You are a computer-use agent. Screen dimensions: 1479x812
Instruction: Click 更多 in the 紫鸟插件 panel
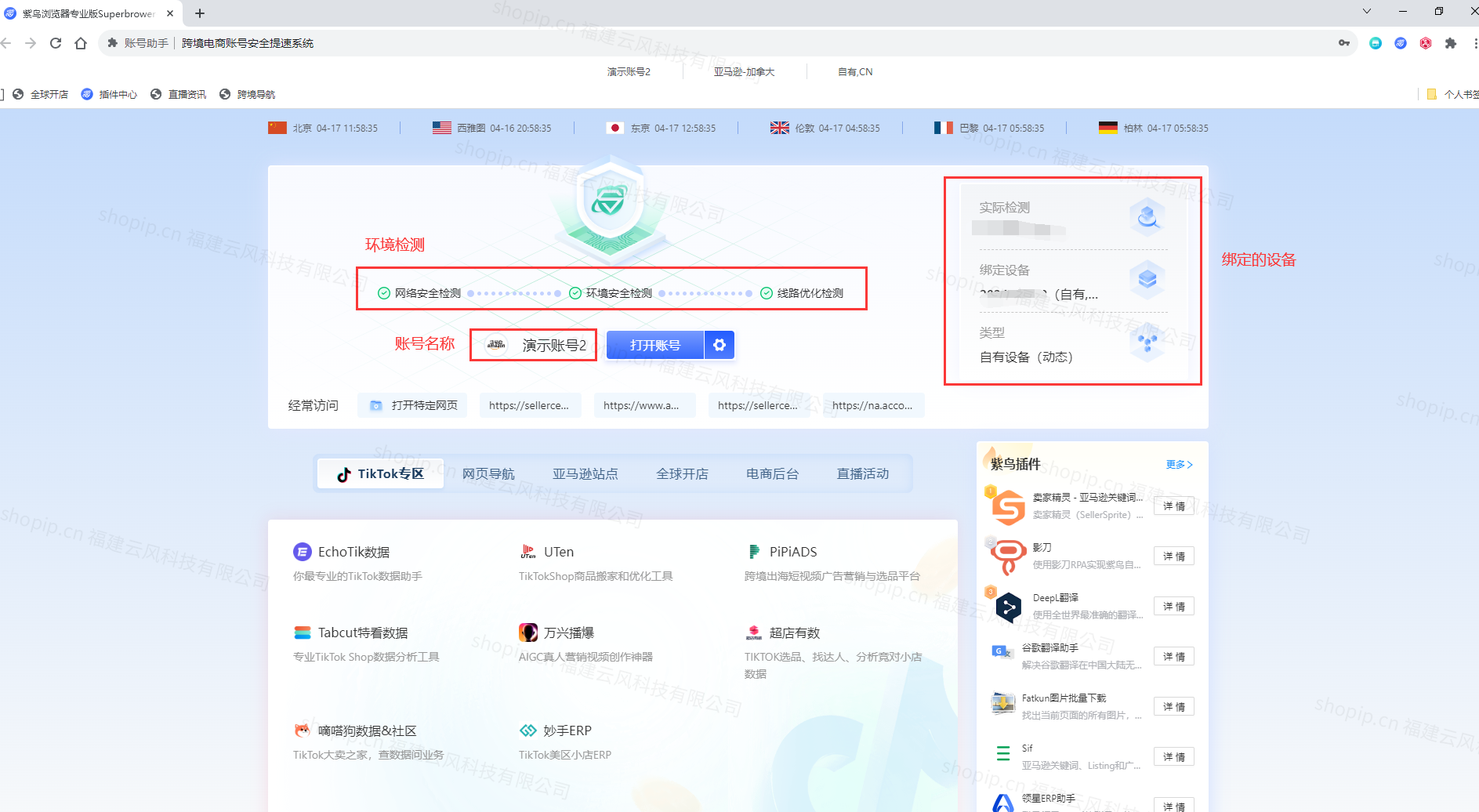pos(1179,465)
